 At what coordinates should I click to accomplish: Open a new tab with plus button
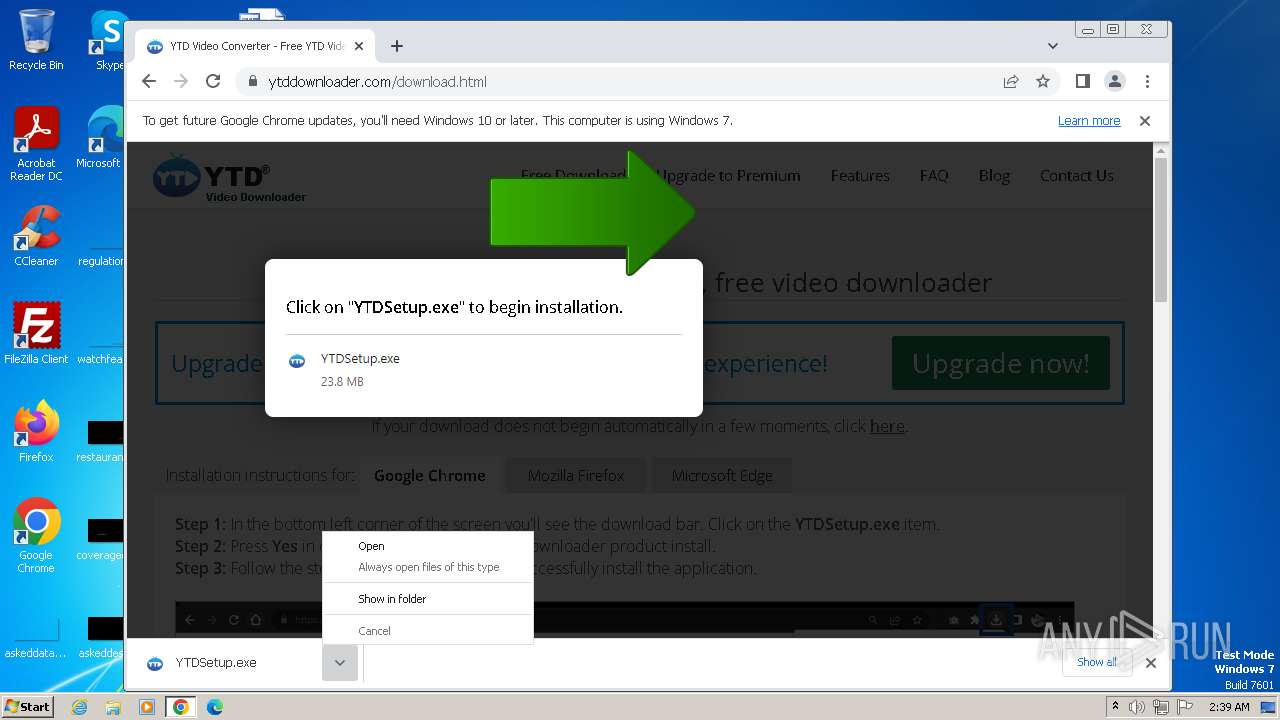coord(397,46)
